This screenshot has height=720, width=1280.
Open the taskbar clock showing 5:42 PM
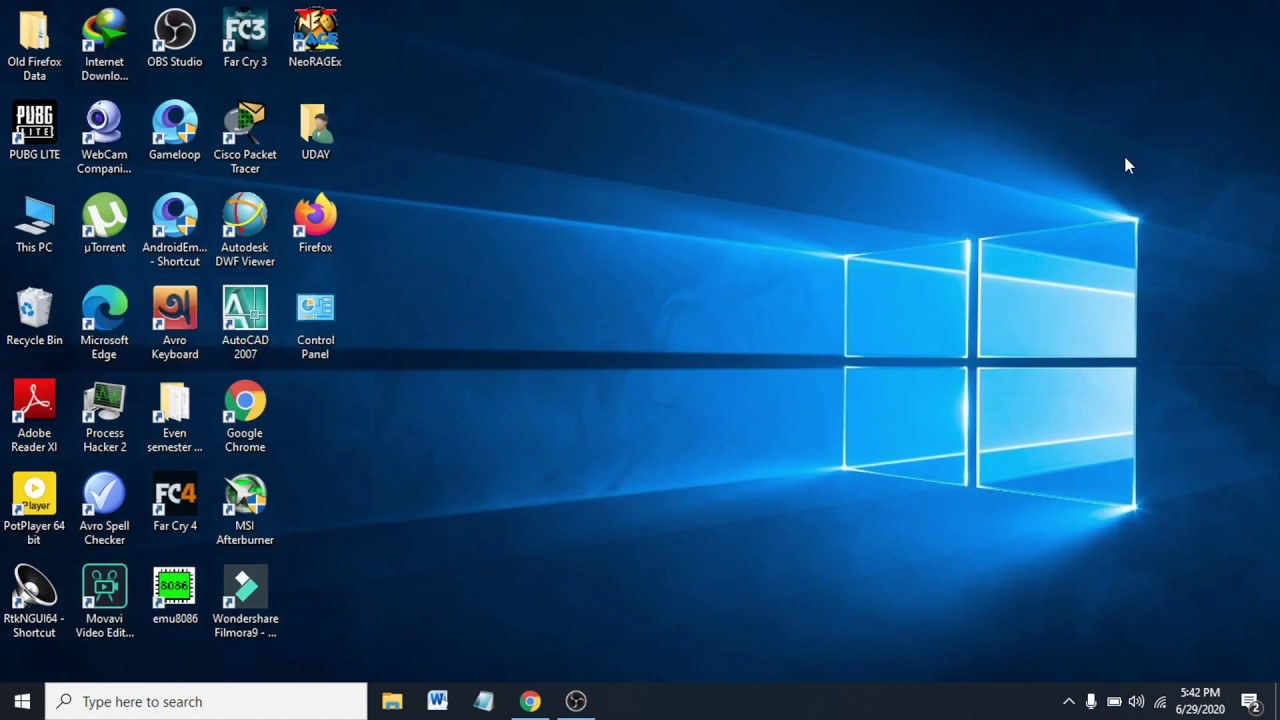click(1200, 701)
